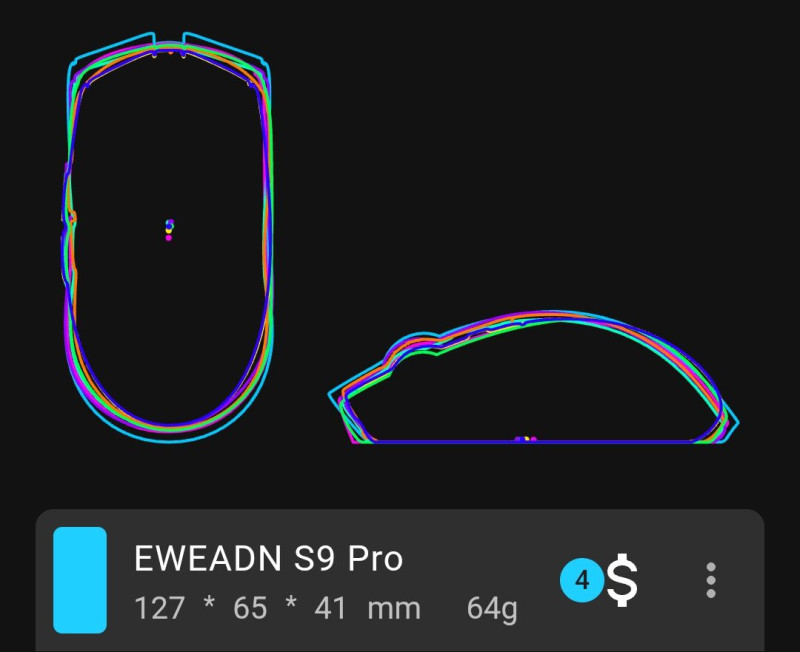The width and height of the screenshot is (800, 652).
Task: Change the cyan color swatch for EWEADN S9 Pro
Action: (x=80, y=580)
